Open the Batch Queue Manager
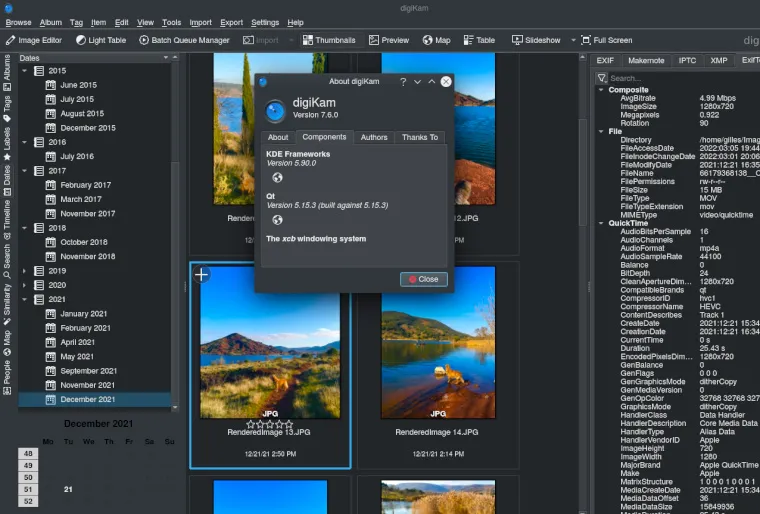Screen dimensions: 760x514 click(184, 40)
